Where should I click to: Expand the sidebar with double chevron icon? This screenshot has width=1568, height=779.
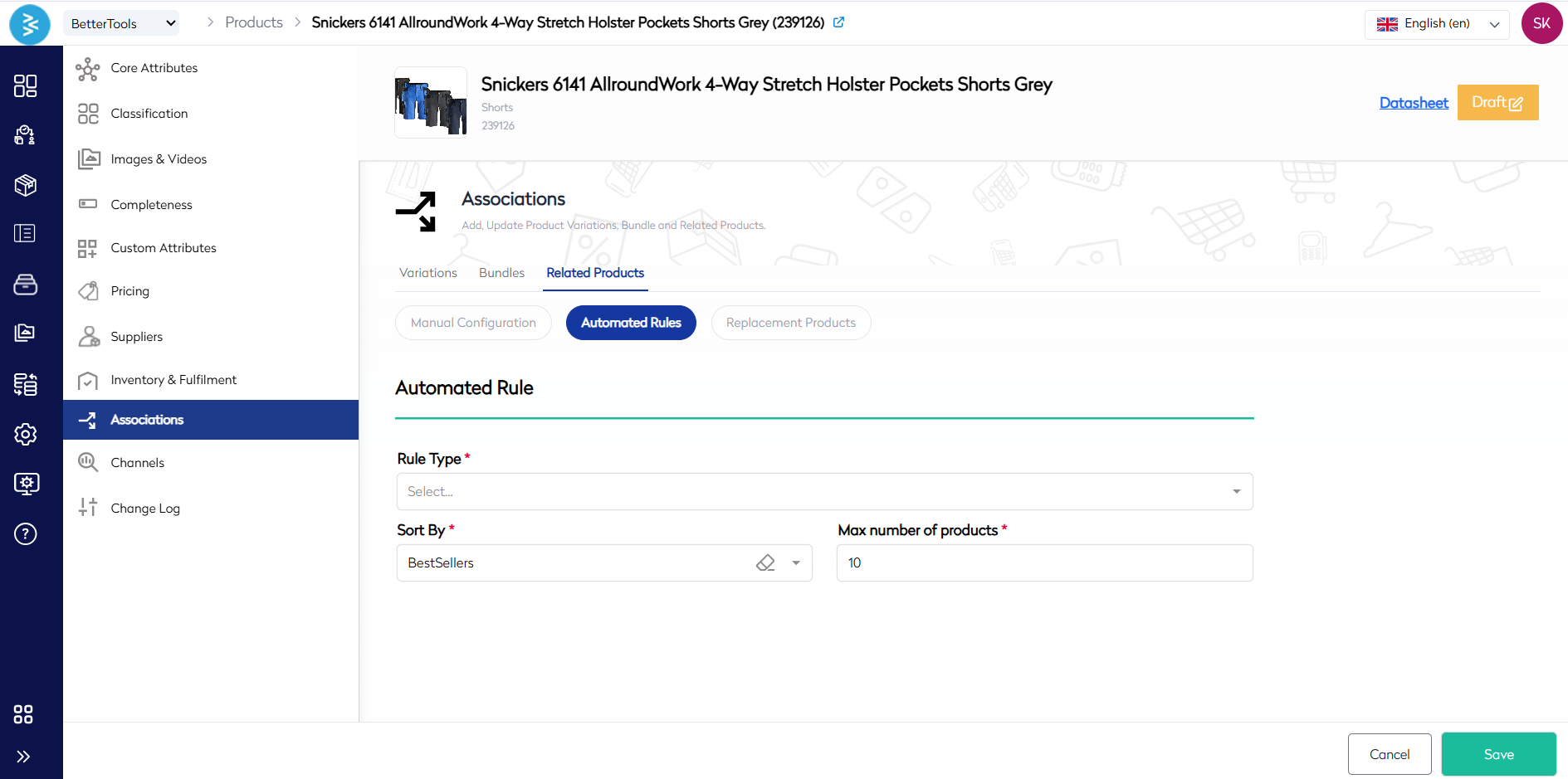point(23,756)
